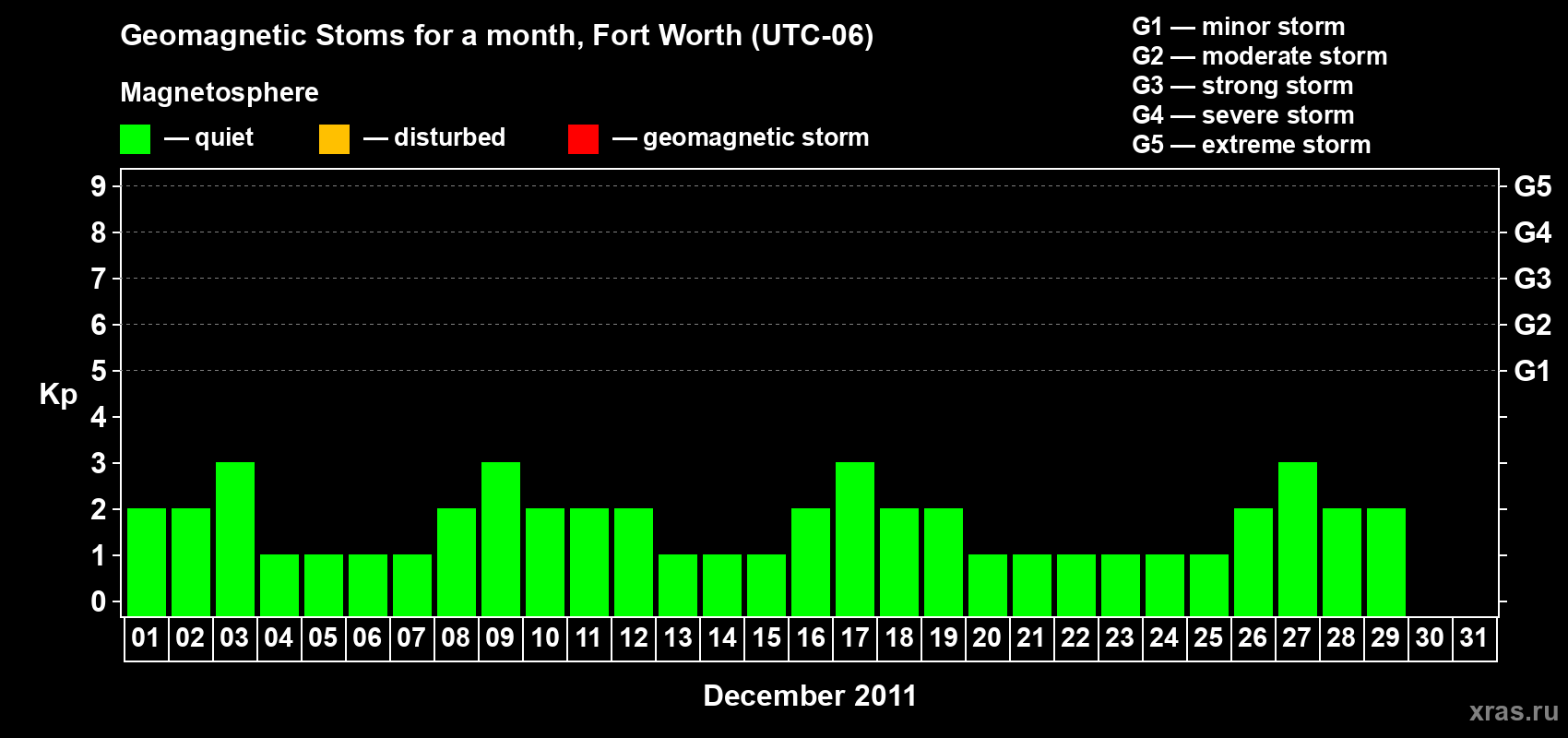Select the bar for day 25
This screenshot has width=1568, height=738.
pos(1209,585)
